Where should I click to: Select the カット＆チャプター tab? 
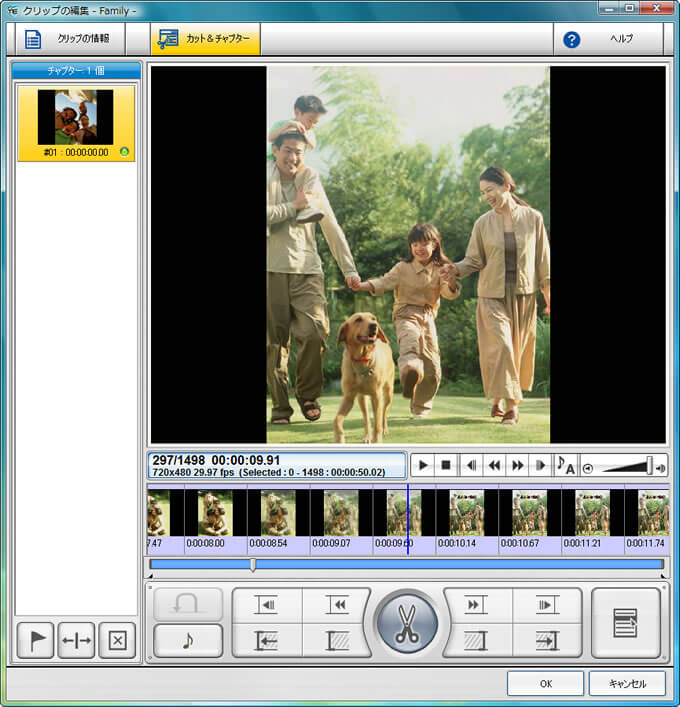pyautogui.click(x=205, y=40)
